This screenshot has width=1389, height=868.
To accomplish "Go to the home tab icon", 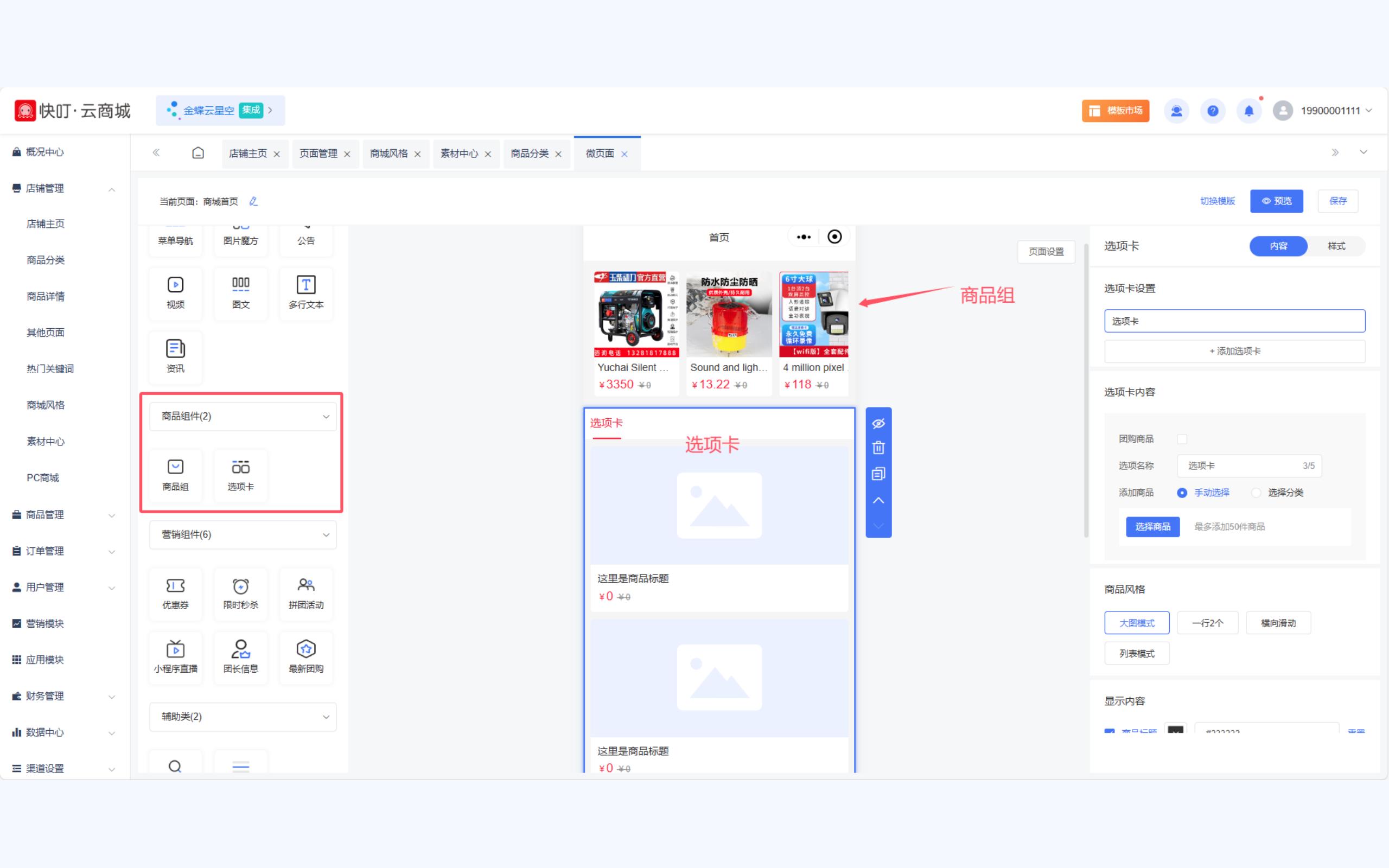I will point(198,154).
